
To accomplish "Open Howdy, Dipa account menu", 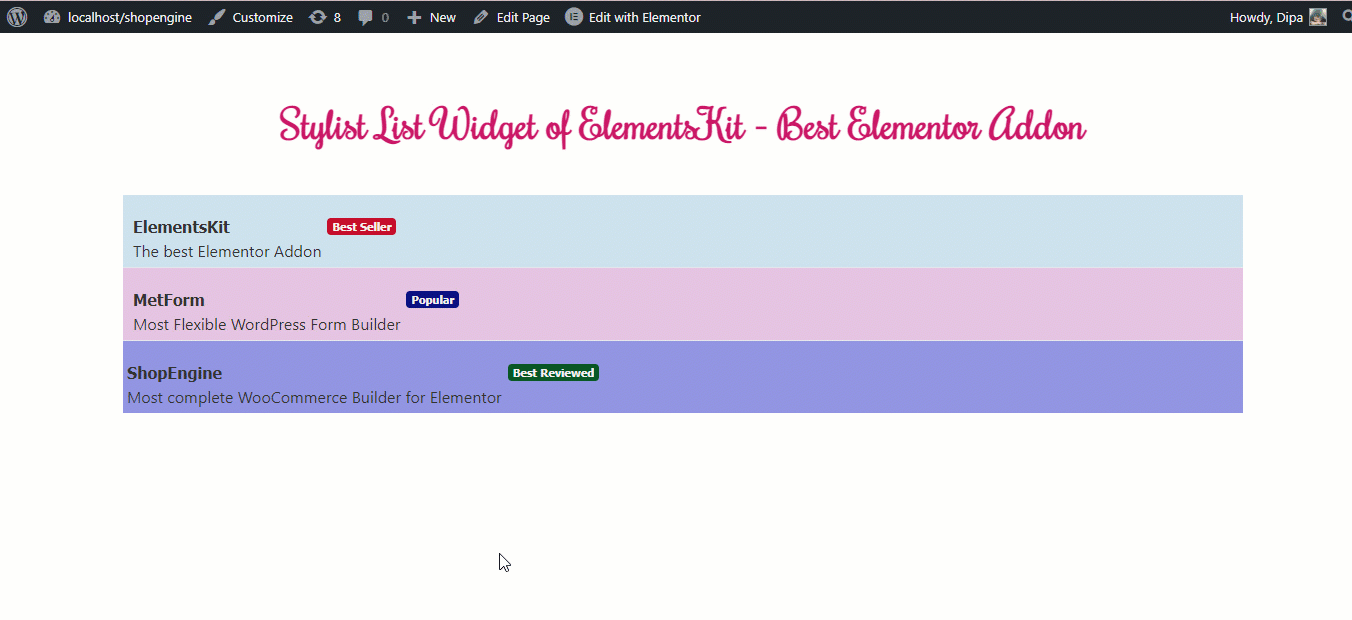I will click(1278, 17).
